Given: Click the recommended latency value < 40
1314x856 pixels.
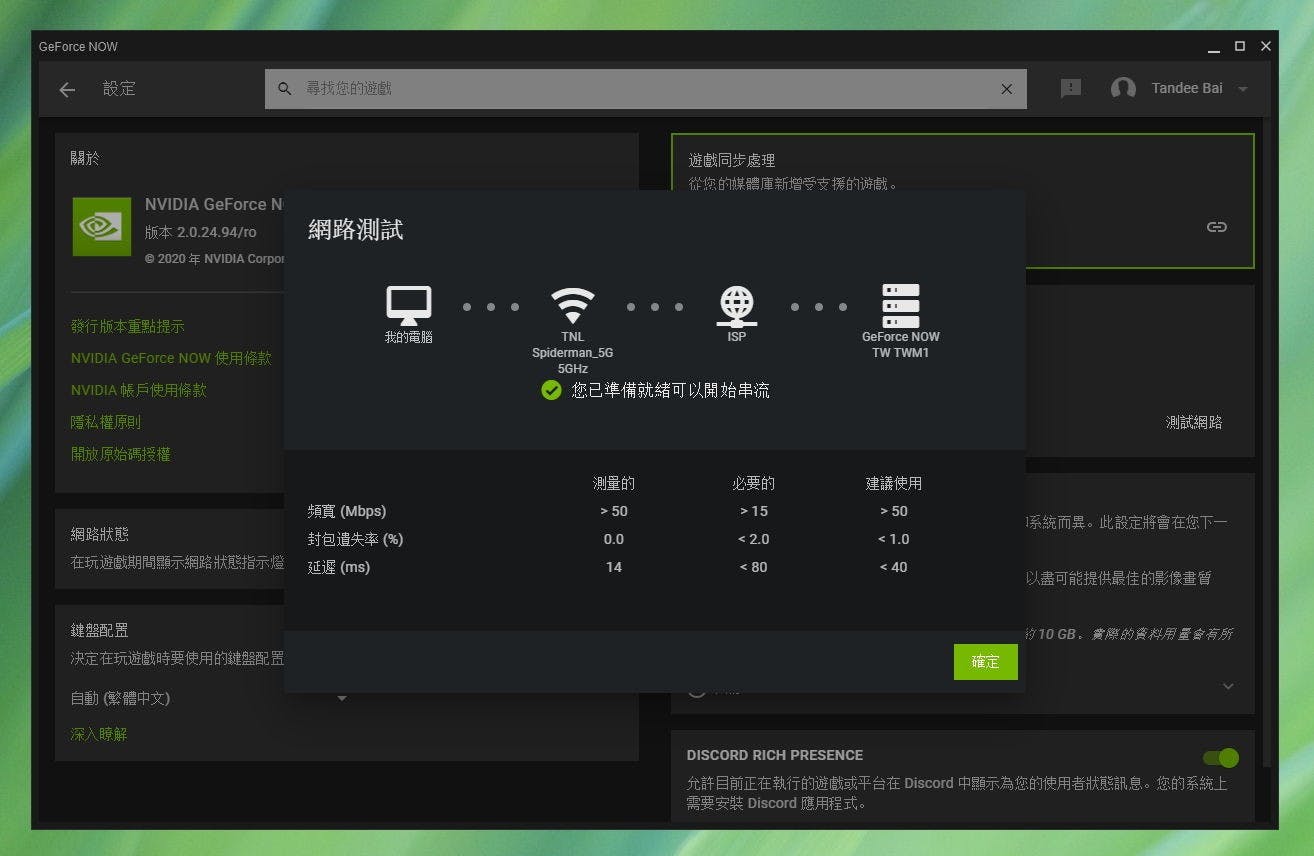Looking at the screenshot, I should click(894, 567).
